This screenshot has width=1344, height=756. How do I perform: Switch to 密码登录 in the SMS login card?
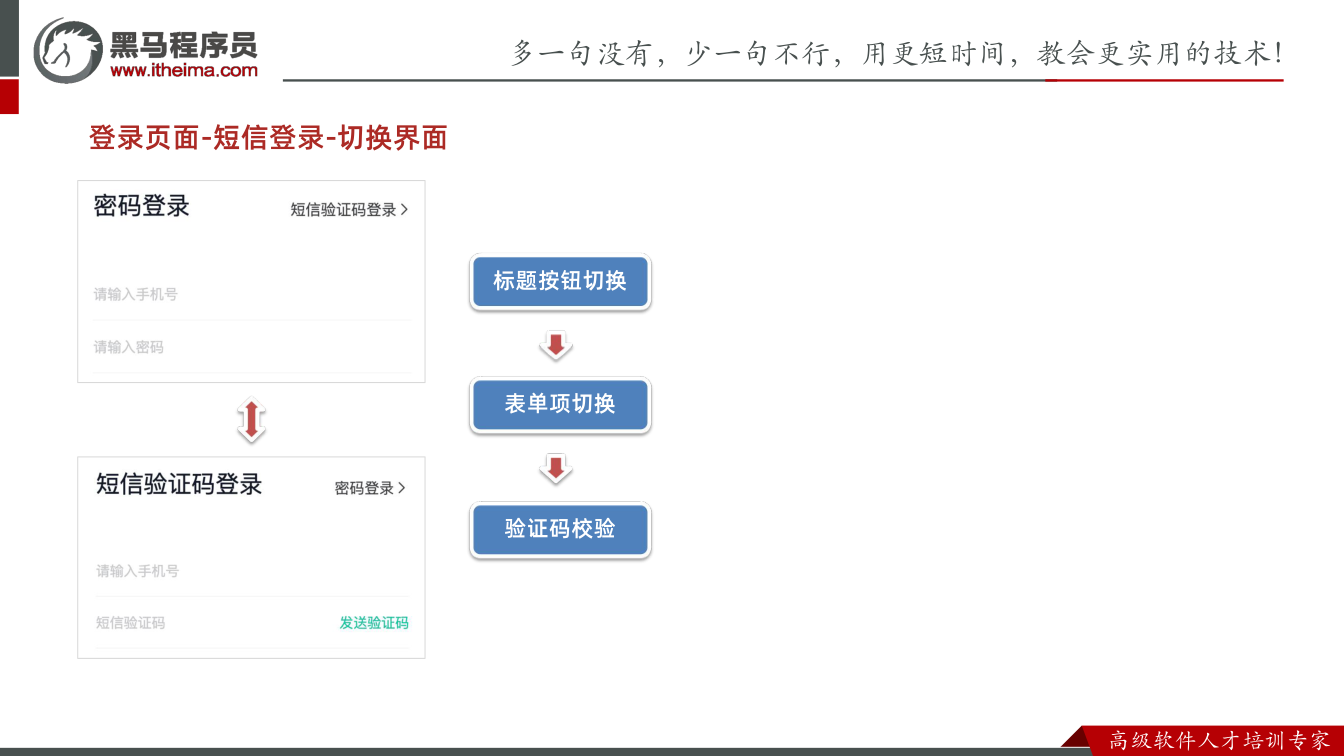370,488
